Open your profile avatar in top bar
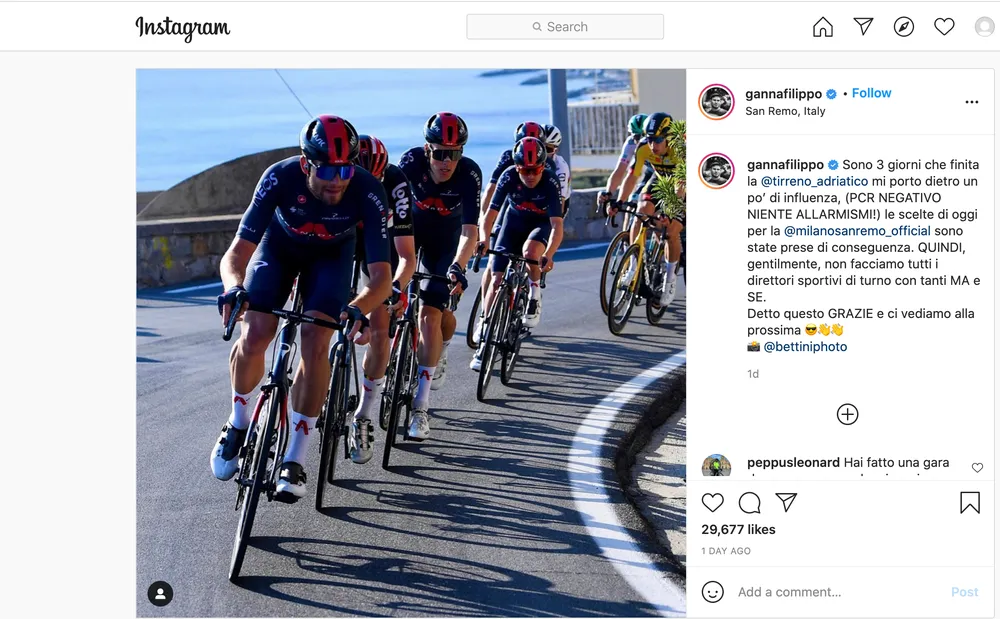The width and height of the screenshot is (1000, 619). [985, 27]
